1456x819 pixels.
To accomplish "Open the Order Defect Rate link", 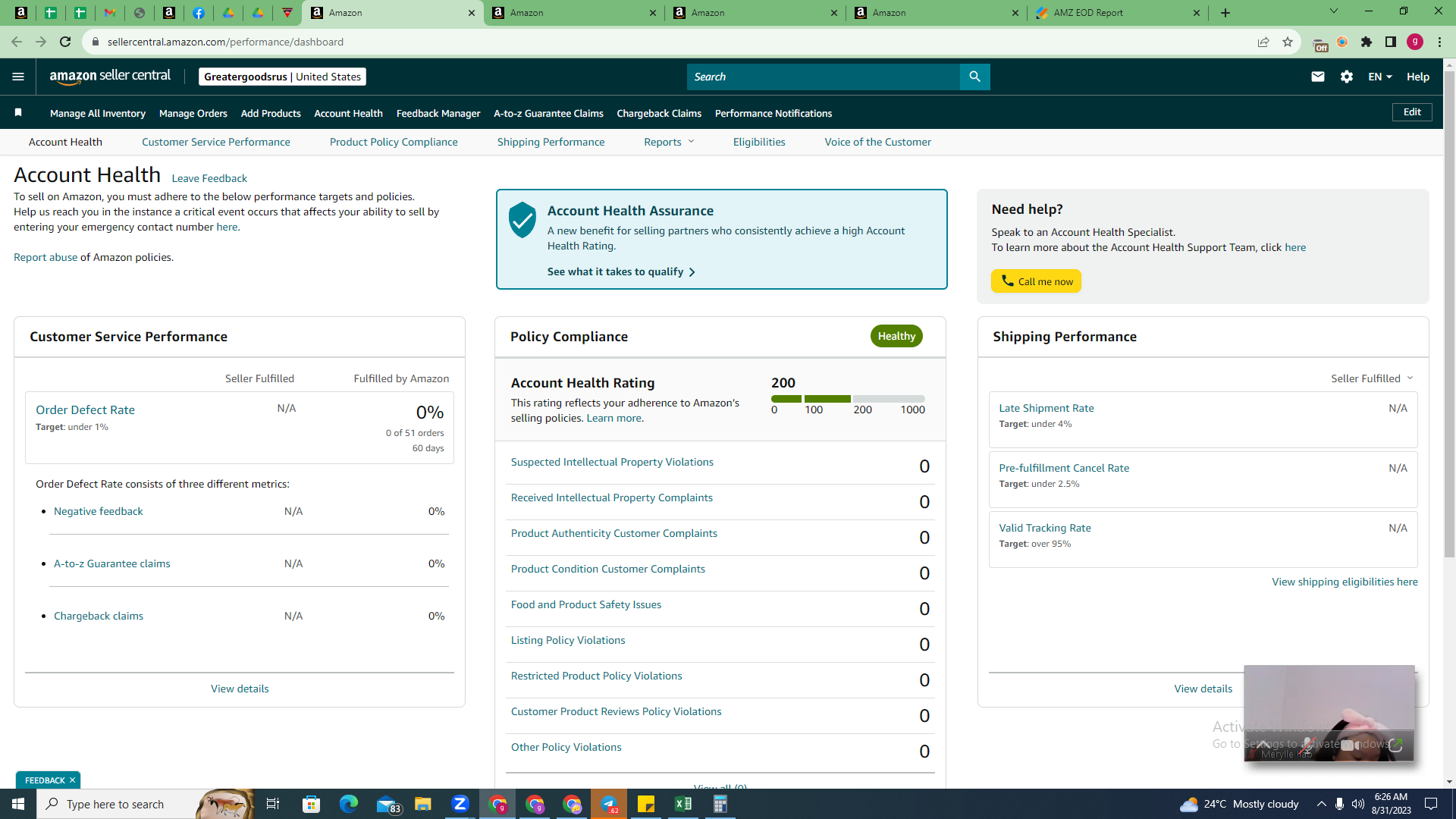I will 85,409.
